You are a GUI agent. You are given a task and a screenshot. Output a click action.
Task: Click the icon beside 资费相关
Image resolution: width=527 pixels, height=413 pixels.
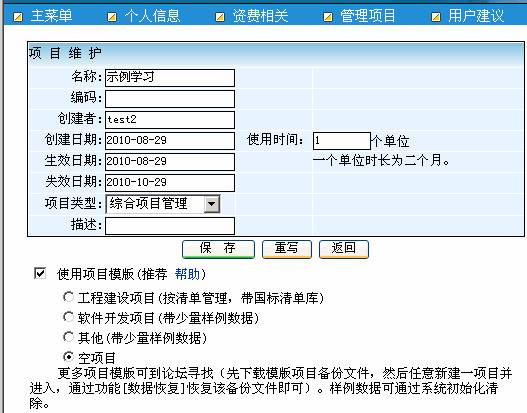click(x=220, y=17)
